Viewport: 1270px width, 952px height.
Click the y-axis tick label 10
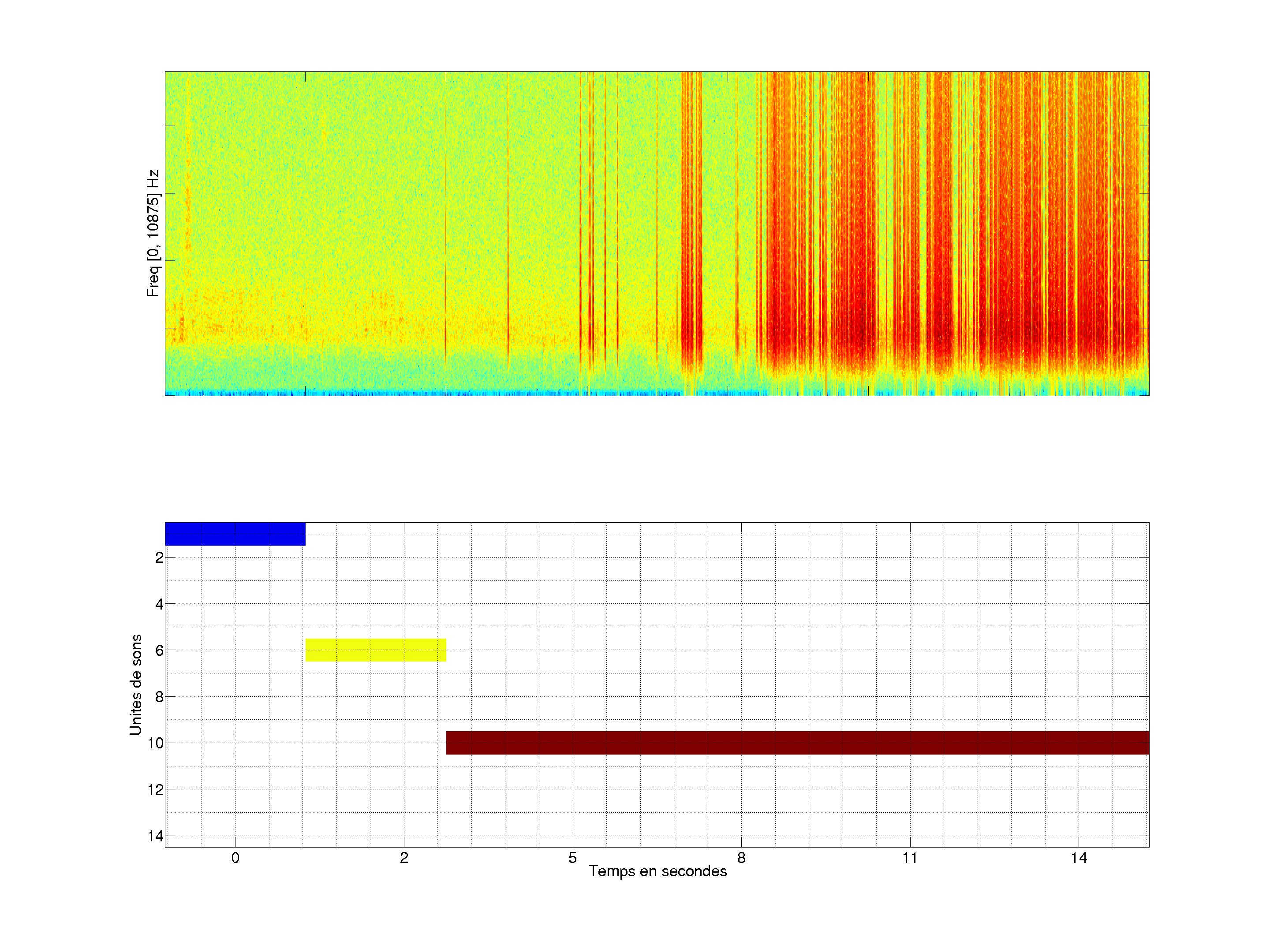point(156,743)
